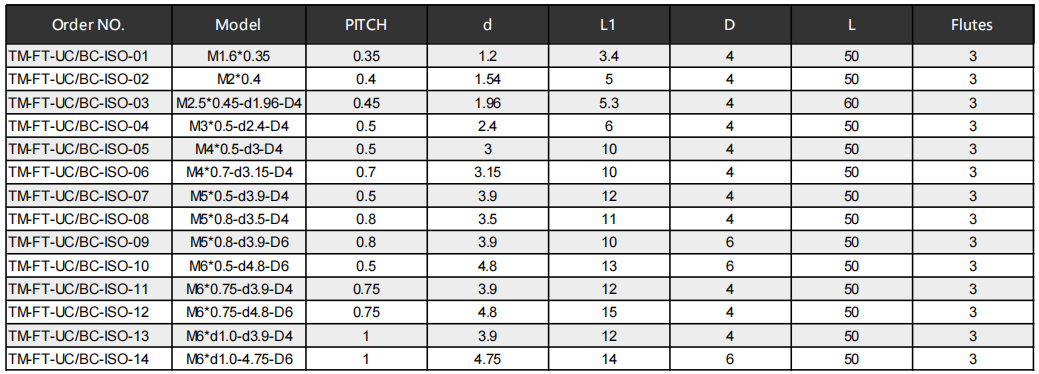Click the 0.35 pitch value
Image resolution: width=1039 pixels, height=374 pixels.
tap(366, 56)
